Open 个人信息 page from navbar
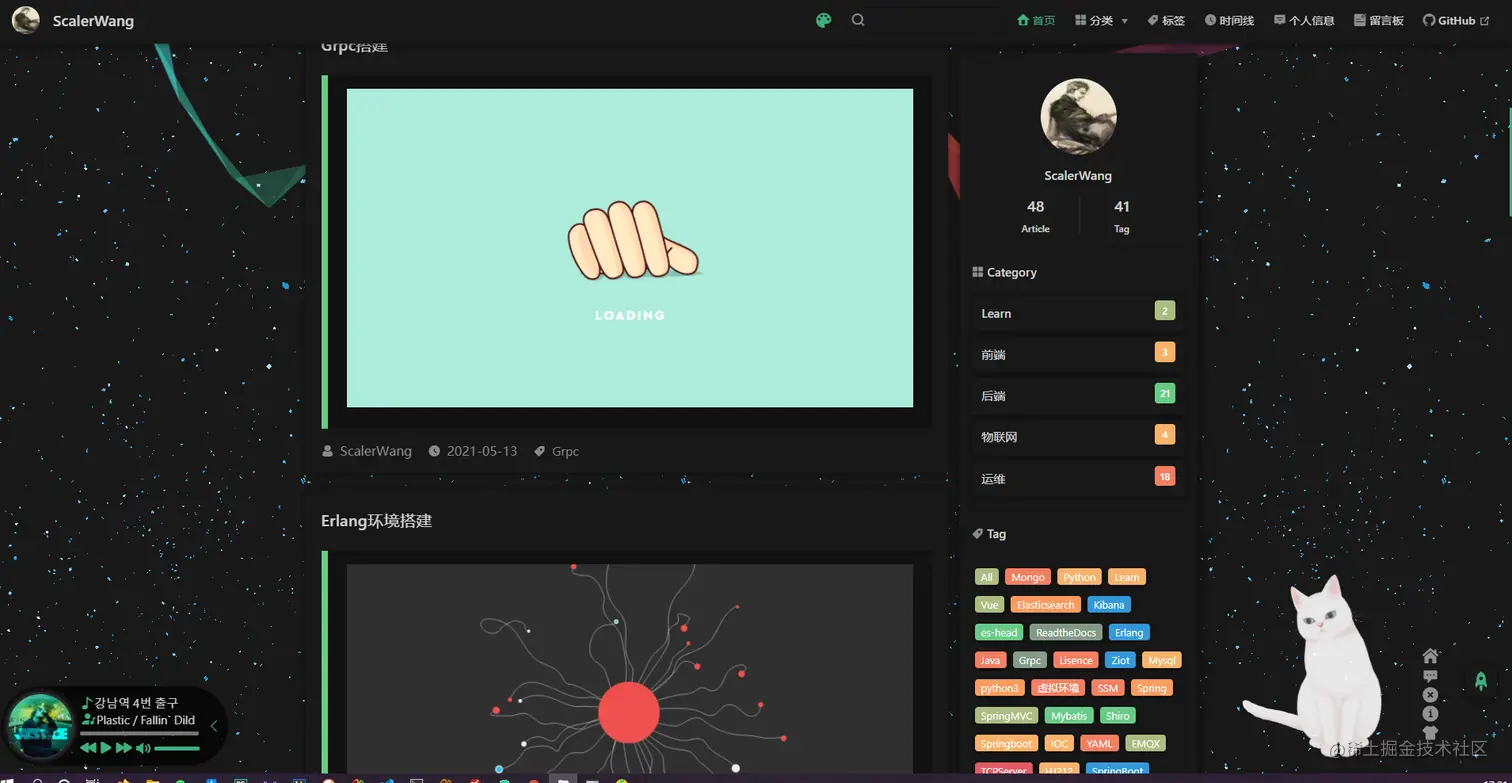Viewport: 1512px width, 783px height. click(1304, 20)
